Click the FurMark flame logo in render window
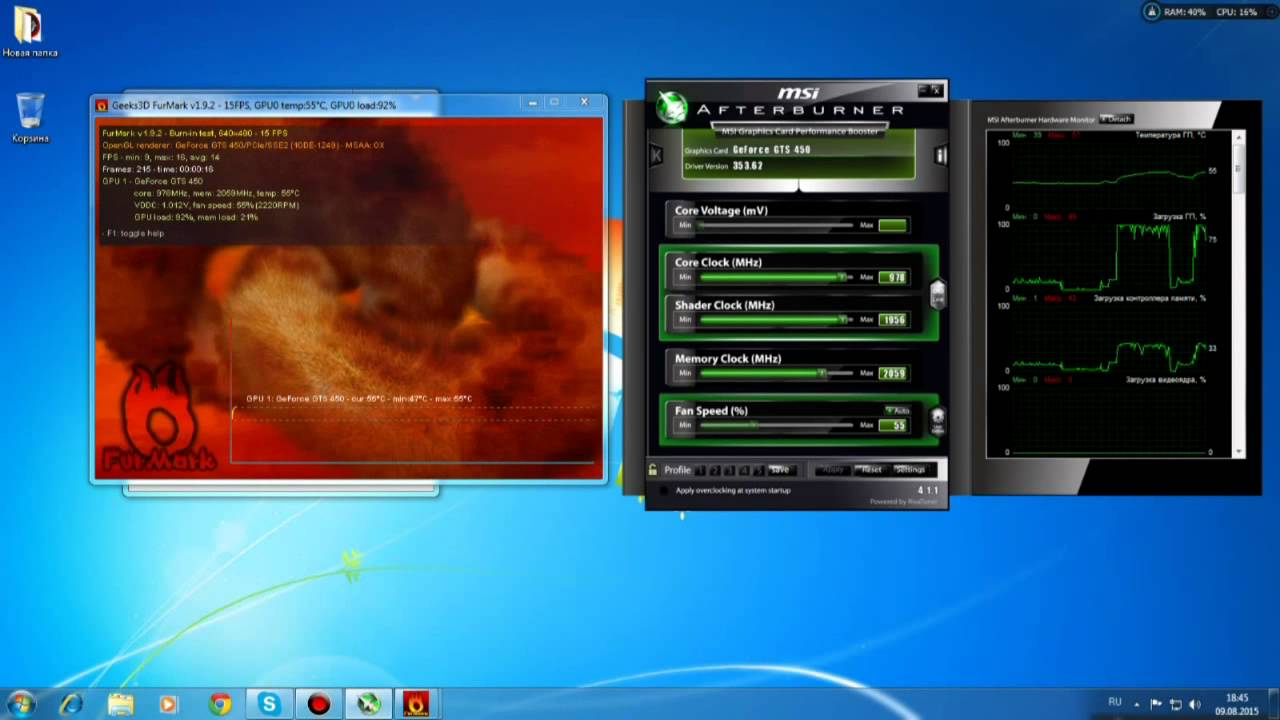1280x720 pixels. click(159, 418)
